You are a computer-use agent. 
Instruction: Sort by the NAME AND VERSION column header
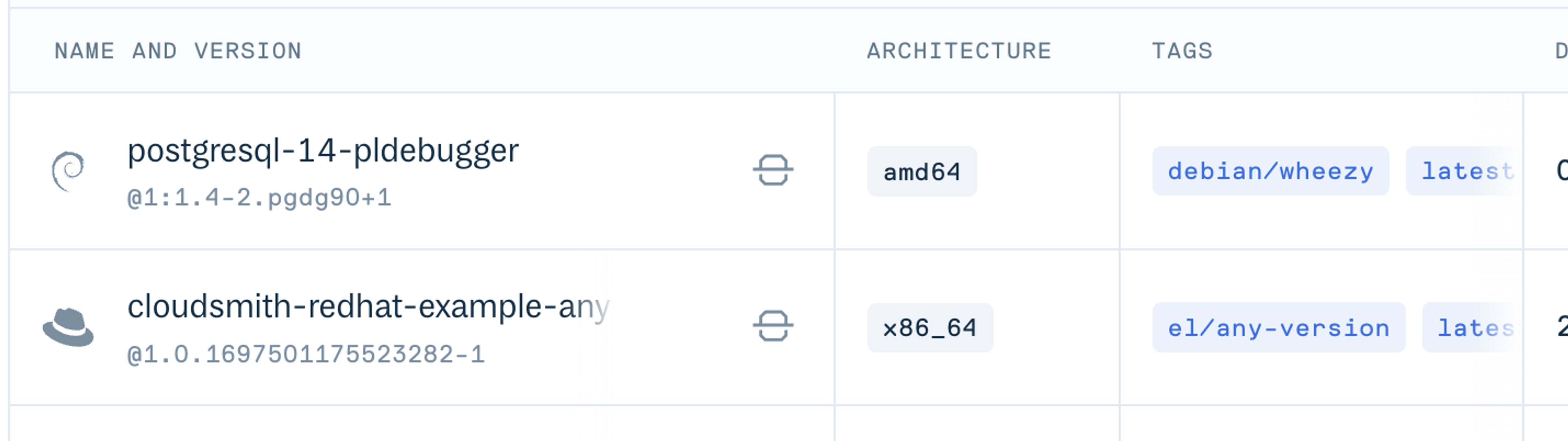pyautogui.click(x=178, y=51)
